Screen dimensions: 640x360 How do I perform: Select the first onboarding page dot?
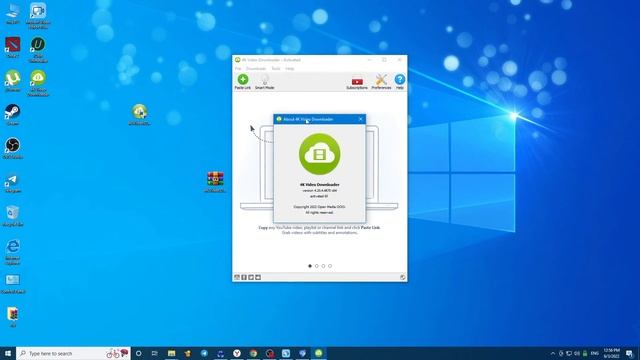click(x=310, y=266)
